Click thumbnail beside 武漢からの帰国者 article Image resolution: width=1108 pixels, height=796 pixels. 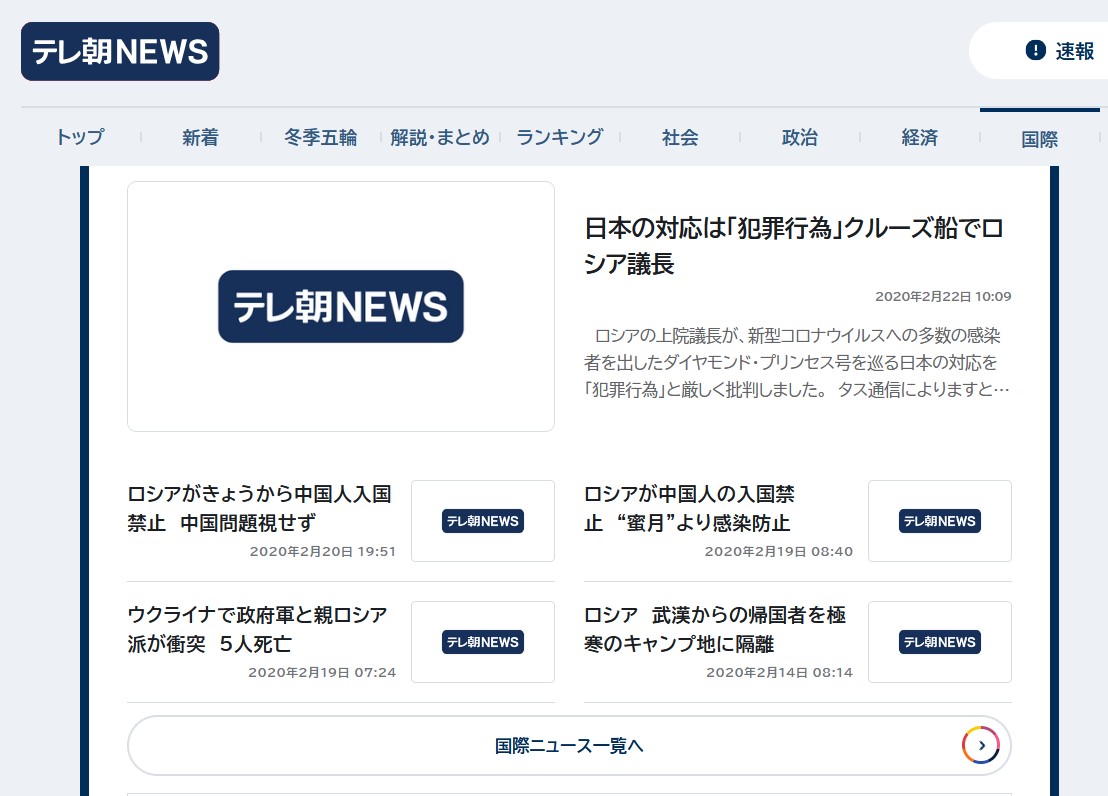pos(939,642)
